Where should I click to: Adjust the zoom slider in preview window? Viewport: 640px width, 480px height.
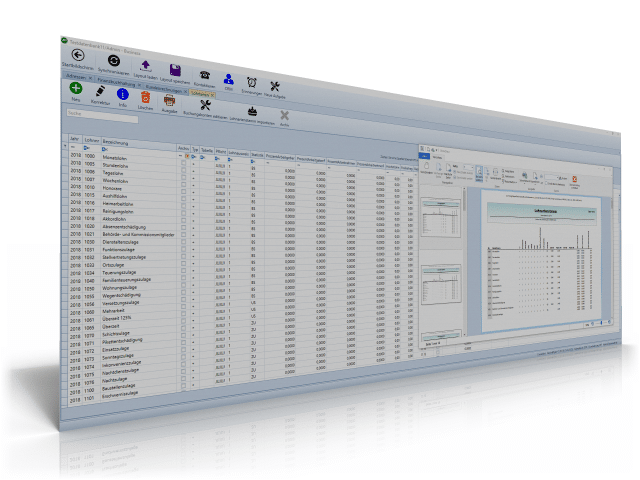[x=601, y=323]
